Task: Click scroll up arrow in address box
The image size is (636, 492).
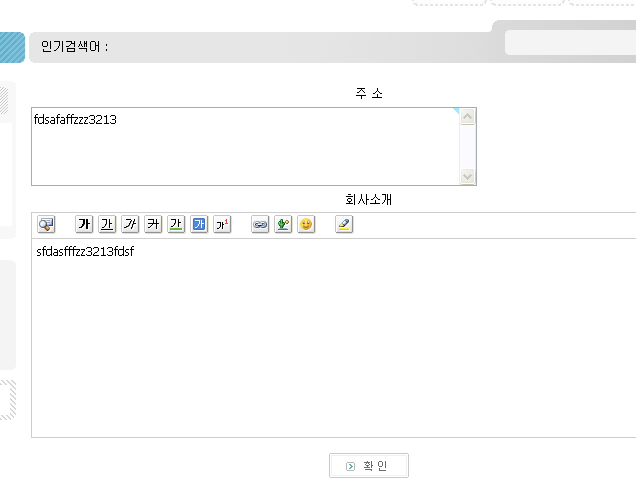Action: [x=467, y=117]
